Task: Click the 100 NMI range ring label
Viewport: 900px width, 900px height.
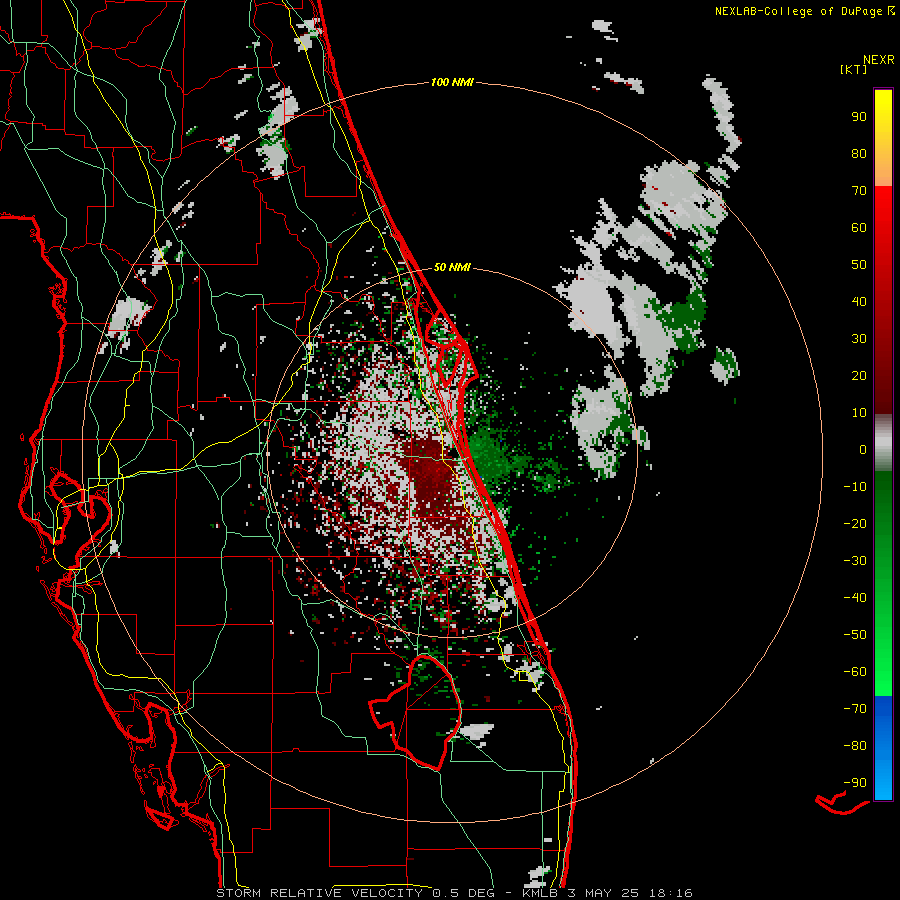Action: point(452,83)
